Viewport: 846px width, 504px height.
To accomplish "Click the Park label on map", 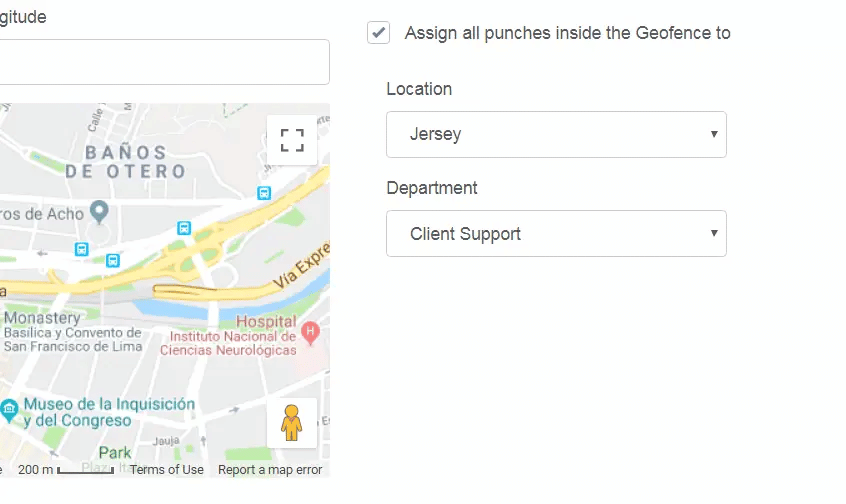I will click(x=114, y=453).
